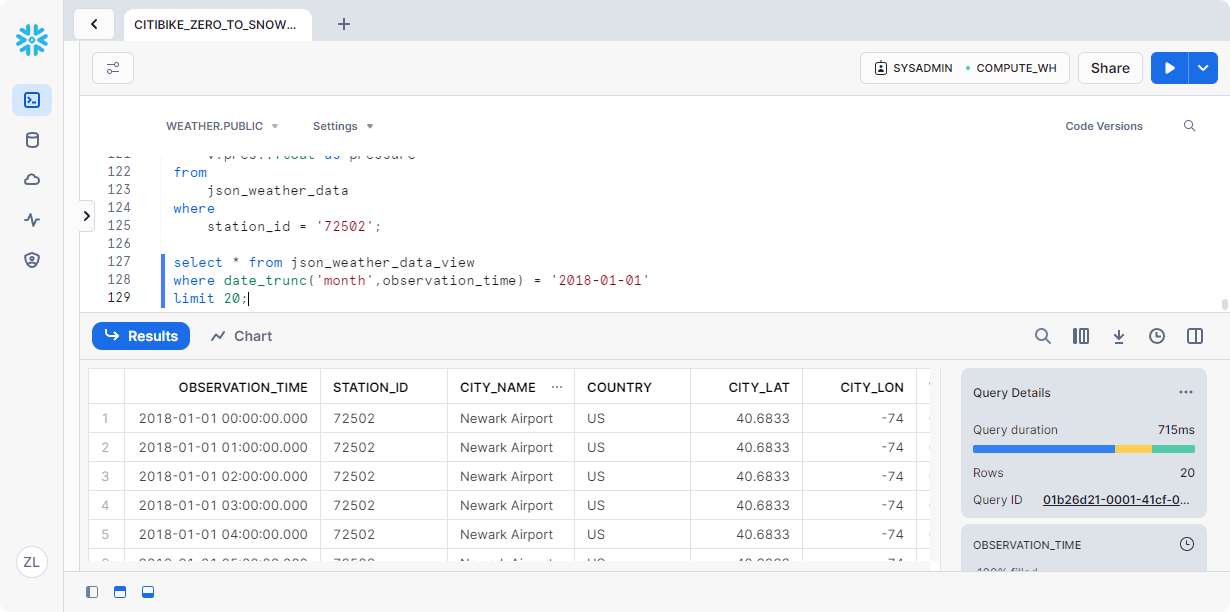Search the query results with magnifier icon
Image resolution: width=1230 pixels, height=612 pixels.
coord(1043,336)
